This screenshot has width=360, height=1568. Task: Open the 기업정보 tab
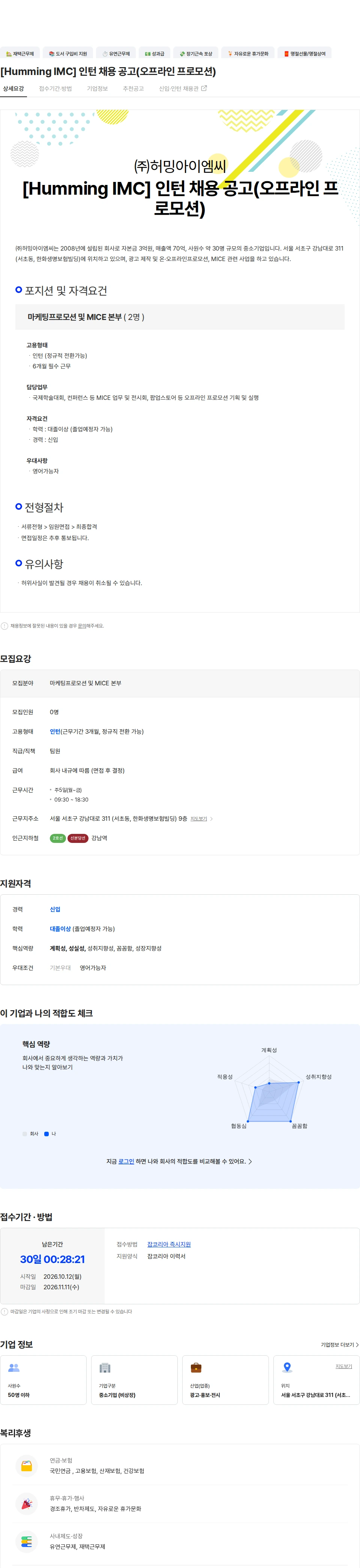(x=97, y=88)
